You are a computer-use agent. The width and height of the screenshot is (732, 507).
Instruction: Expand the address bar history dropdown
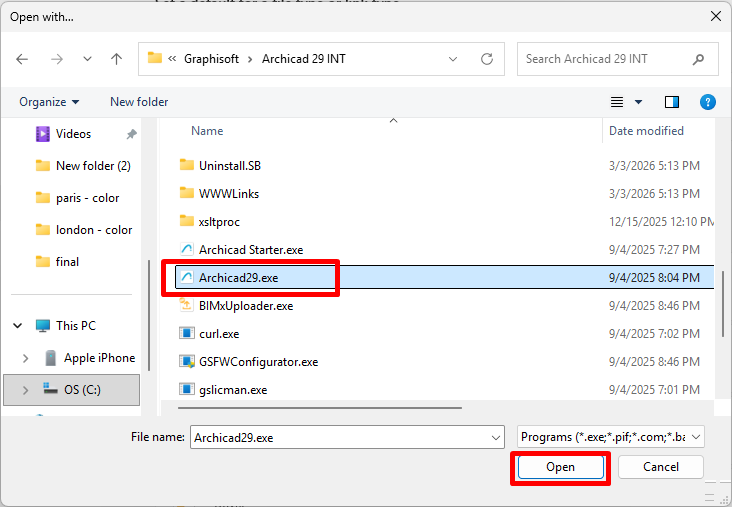coord(452,59)
